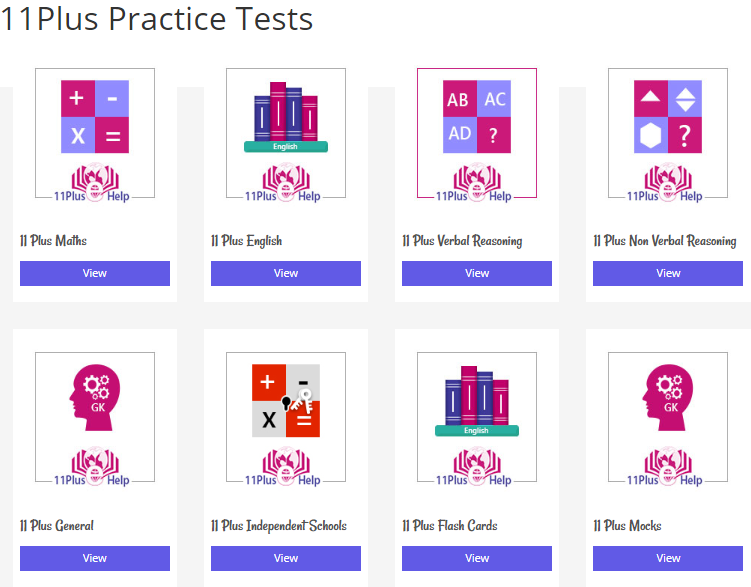Click the 11 Plus Mocks title text

tap(627, 526)
